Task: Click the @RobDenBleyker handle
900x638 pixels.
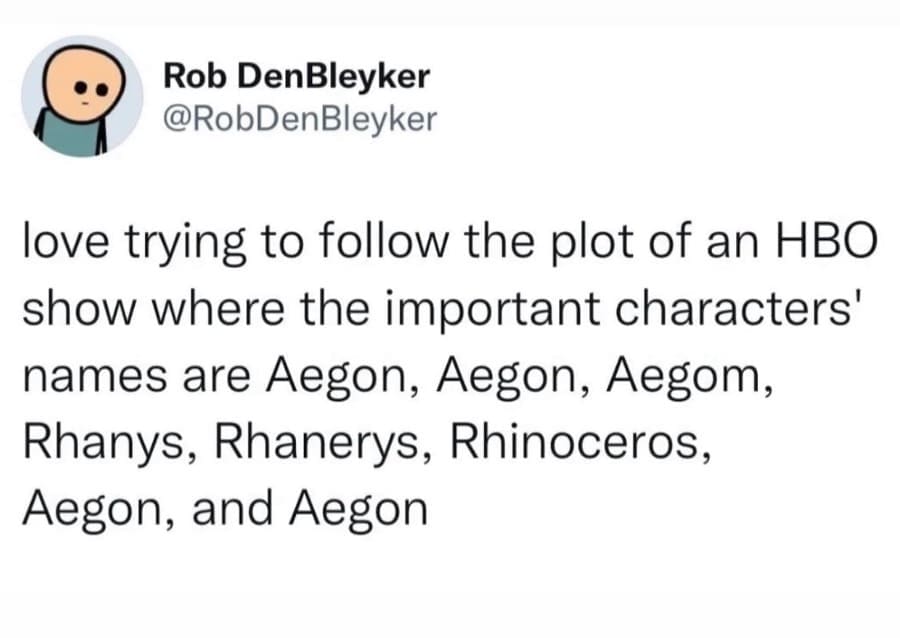Action: coord(299,119)
